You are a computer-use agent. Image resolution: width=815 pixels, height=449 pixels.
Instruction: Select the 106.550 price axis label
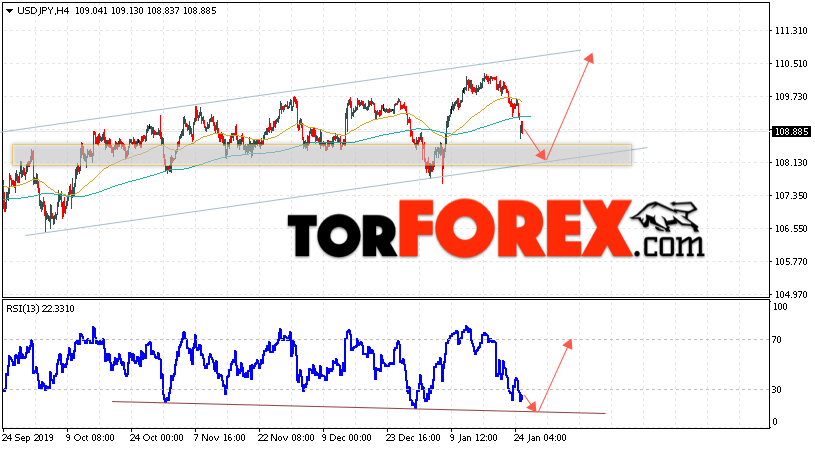click(791, 229)
